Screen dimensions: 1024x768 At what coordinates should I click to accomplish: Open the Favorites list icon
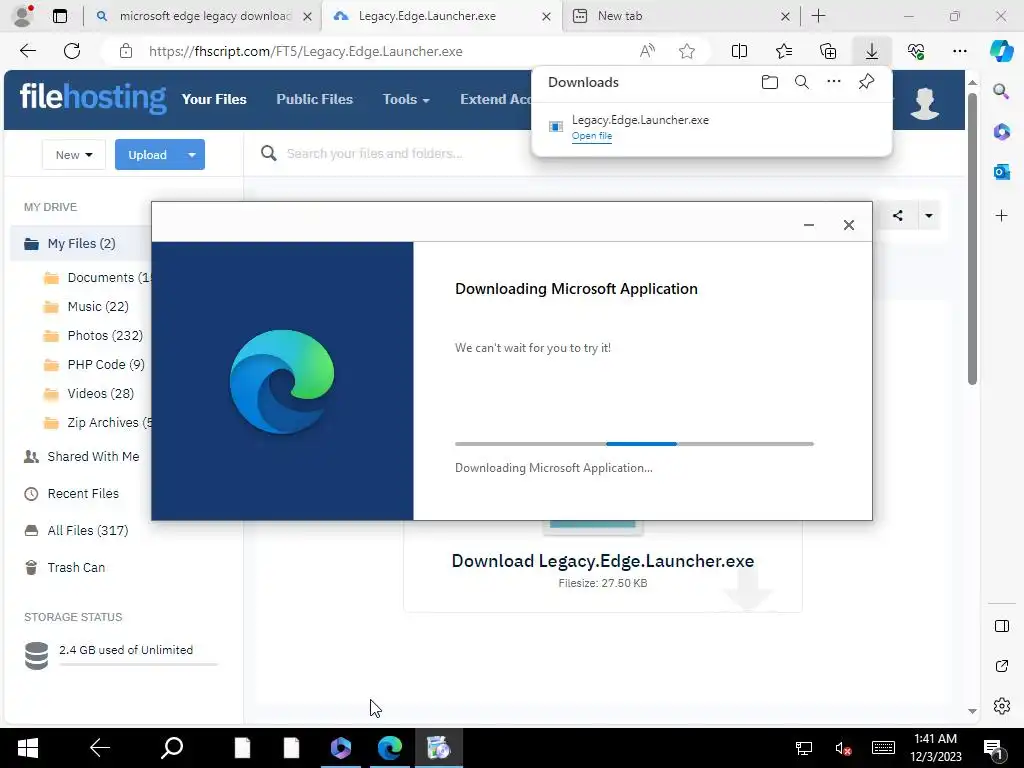[784, 51]
